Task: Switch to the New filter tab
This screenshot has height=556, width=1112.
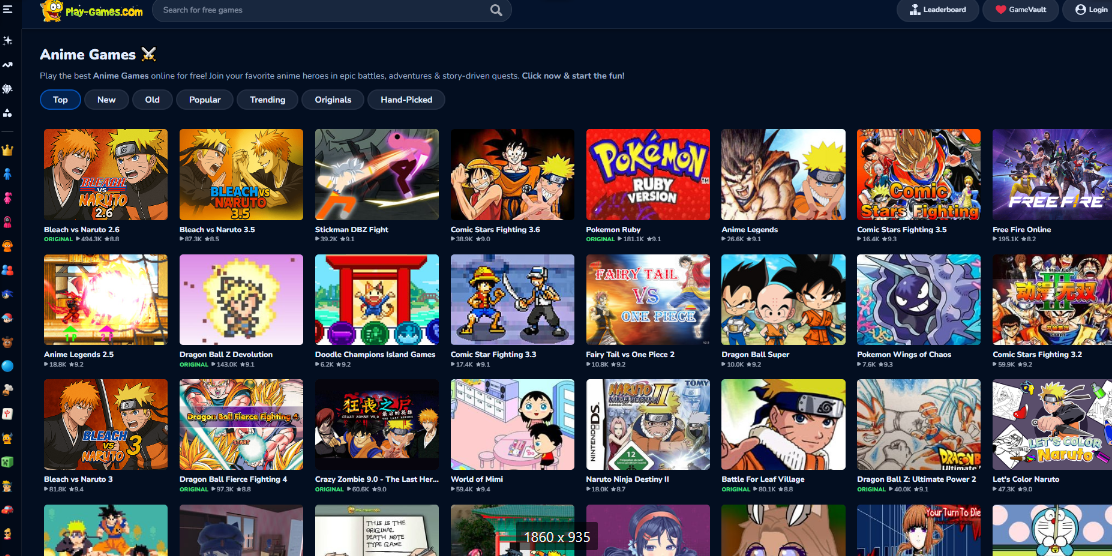Action: point(106,100)
